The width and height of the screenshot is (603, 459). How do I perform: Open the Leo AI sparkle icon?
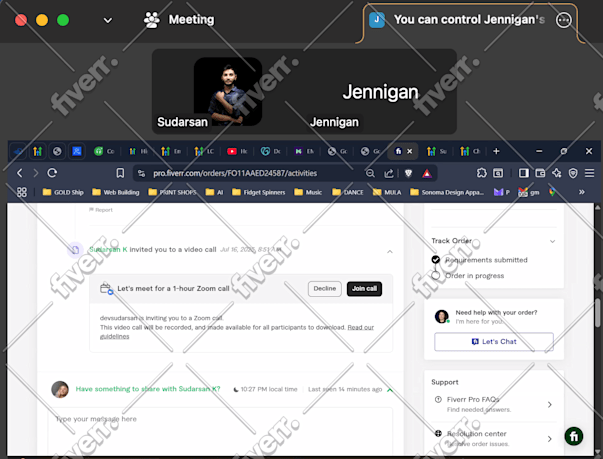(x=556, y=173)
